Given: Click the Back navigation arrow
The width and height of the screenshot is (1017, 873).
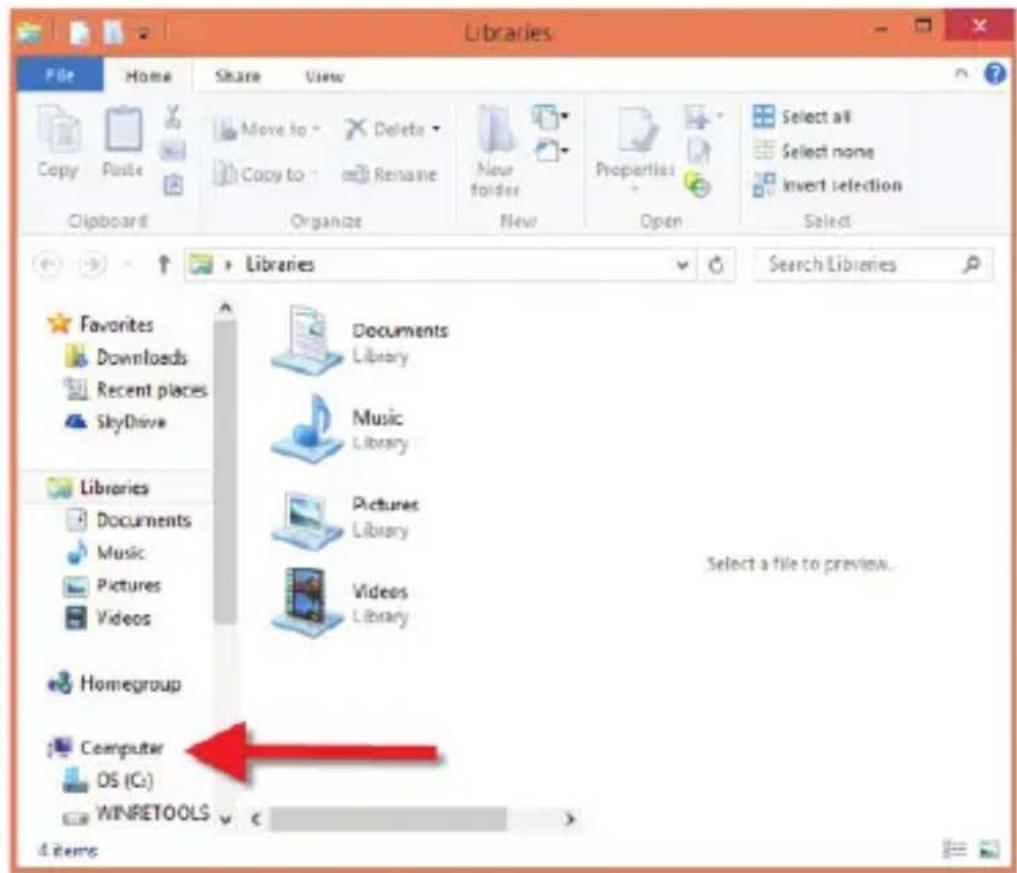Looking at the screenshot, I should 47,265.
